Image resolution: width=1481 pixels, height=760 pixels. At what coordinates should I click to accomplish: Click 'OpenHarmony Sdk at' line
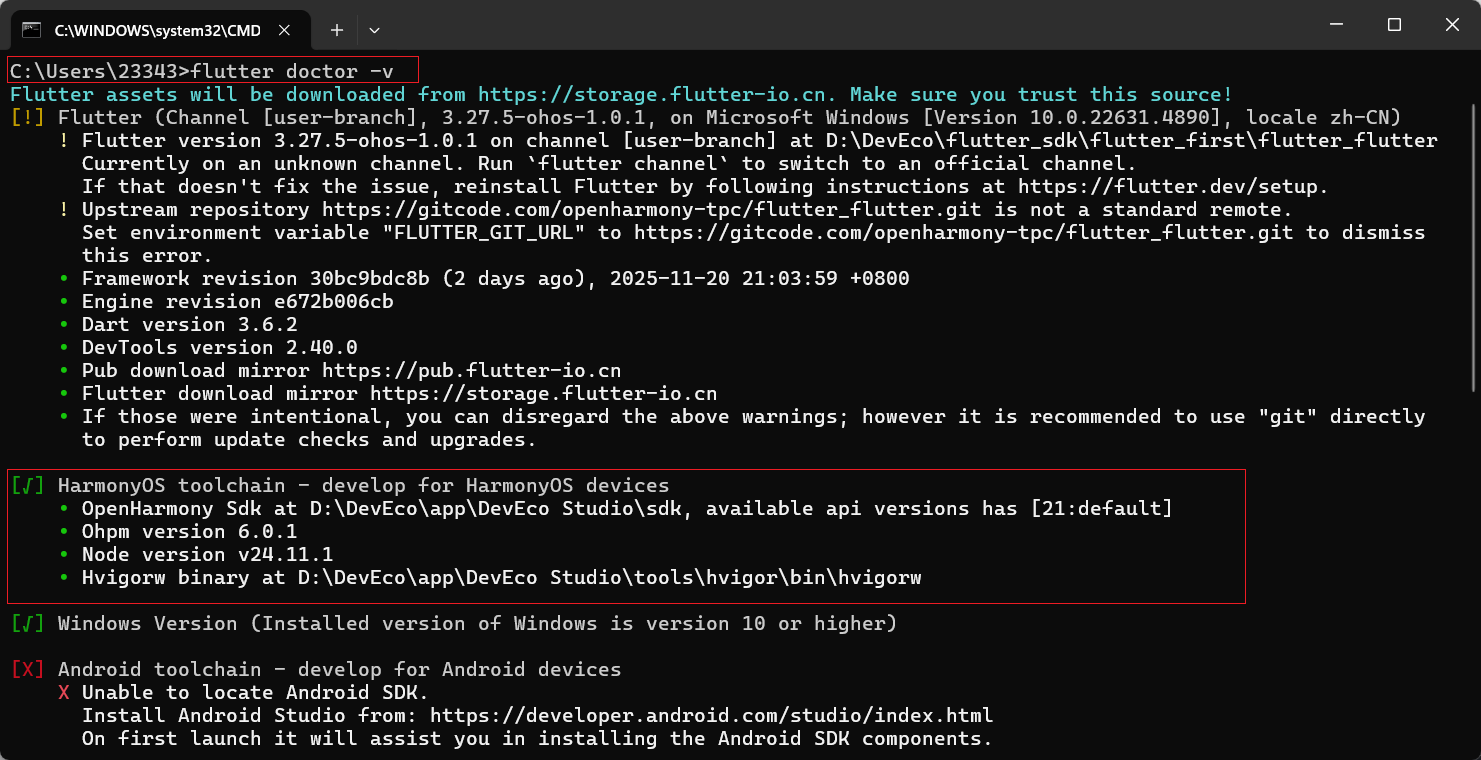point(627,508)
